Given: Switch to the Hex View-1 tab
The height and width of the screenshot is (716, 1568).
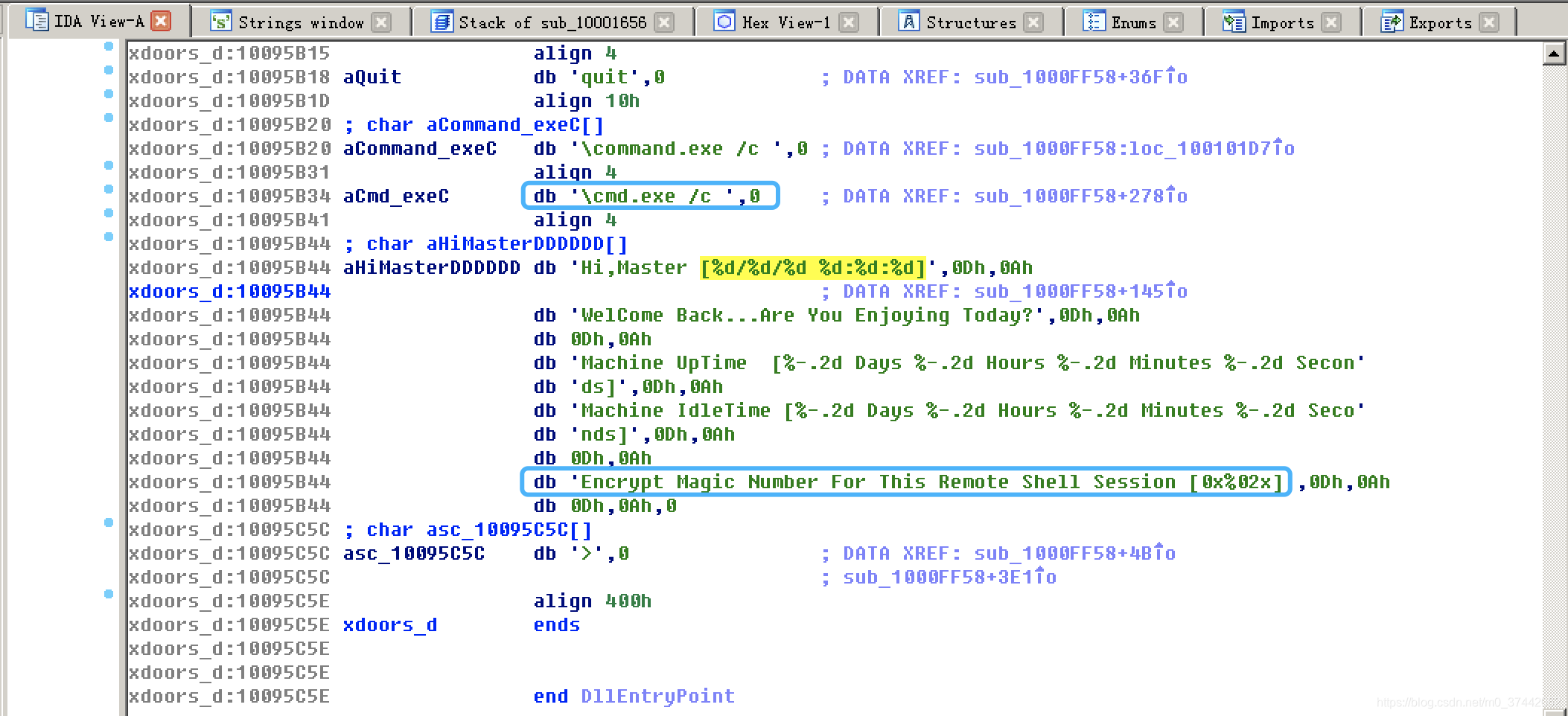Looking at the screenshot, I should tap(786, 22).
